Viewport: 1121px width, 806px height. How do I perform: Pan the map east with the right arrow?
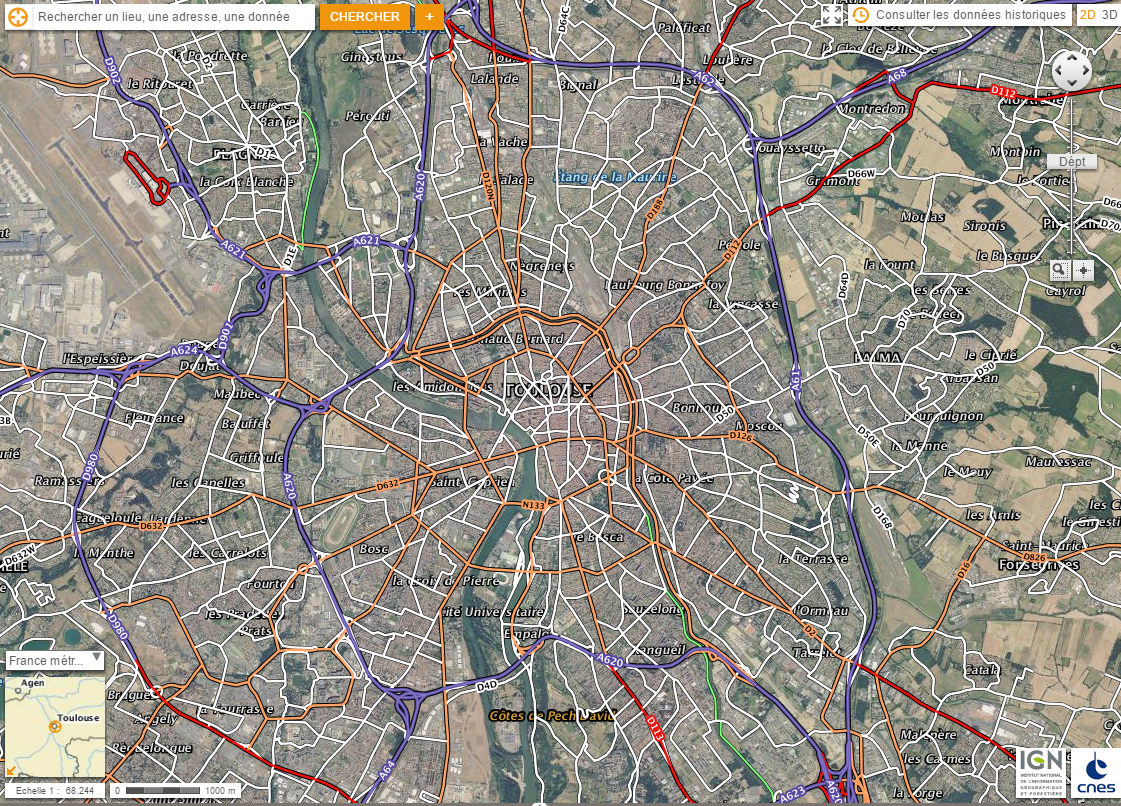tap(1085, 70)
